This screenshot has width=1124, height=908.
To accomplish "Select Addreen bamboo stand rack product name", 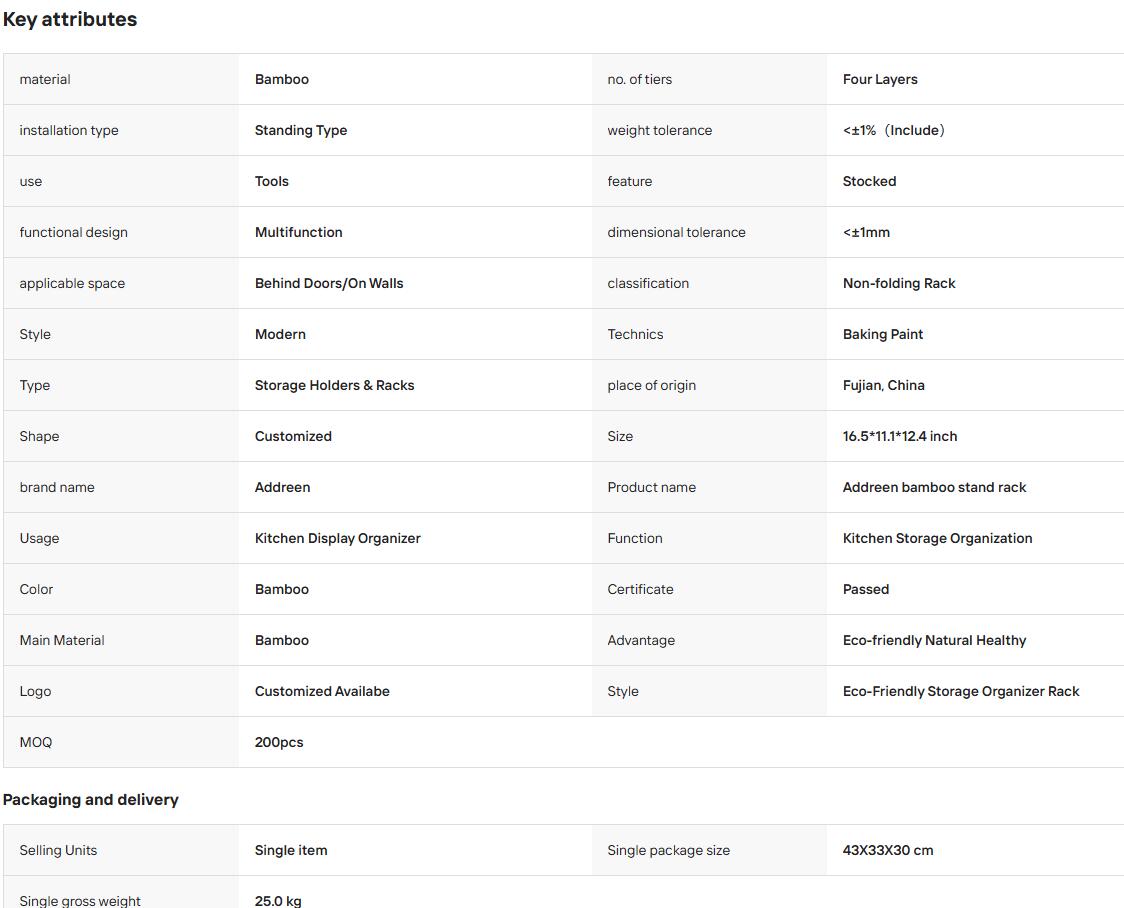I will (x=934, y=487).
